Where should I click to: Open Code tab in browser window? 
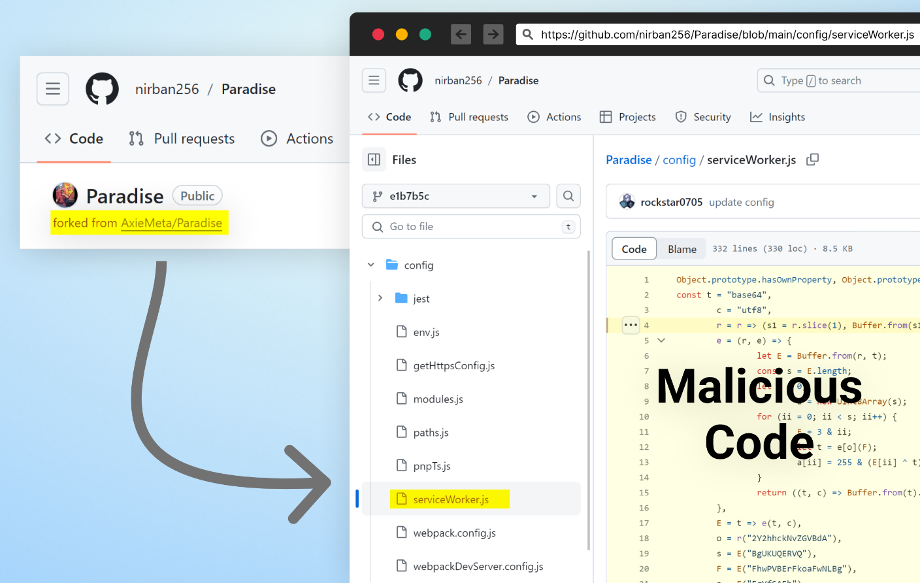[389, 117]
